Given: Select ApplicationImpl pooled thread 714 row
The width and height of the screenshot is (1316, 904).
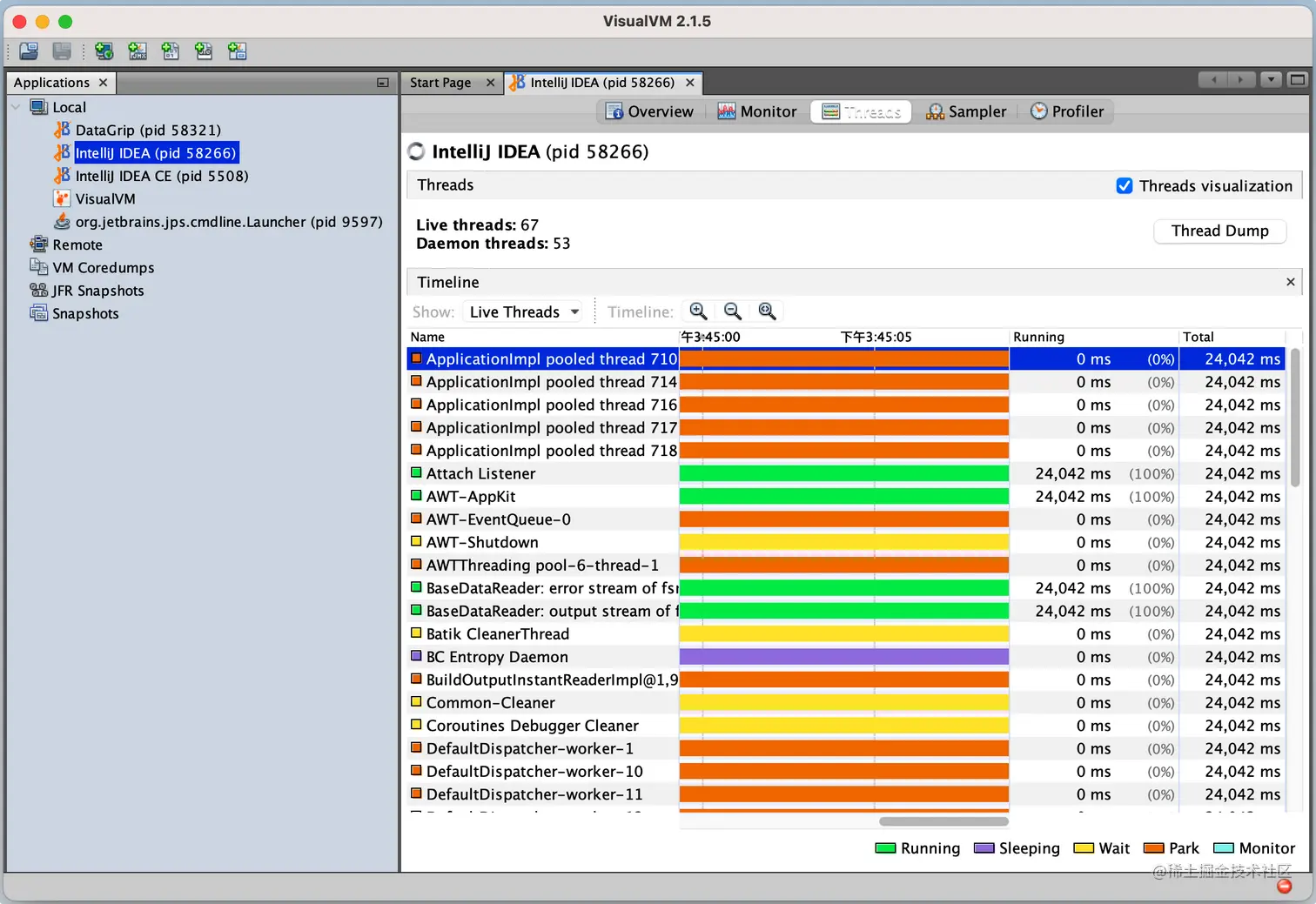Looking at the screenshot, I should pos(846,382).
